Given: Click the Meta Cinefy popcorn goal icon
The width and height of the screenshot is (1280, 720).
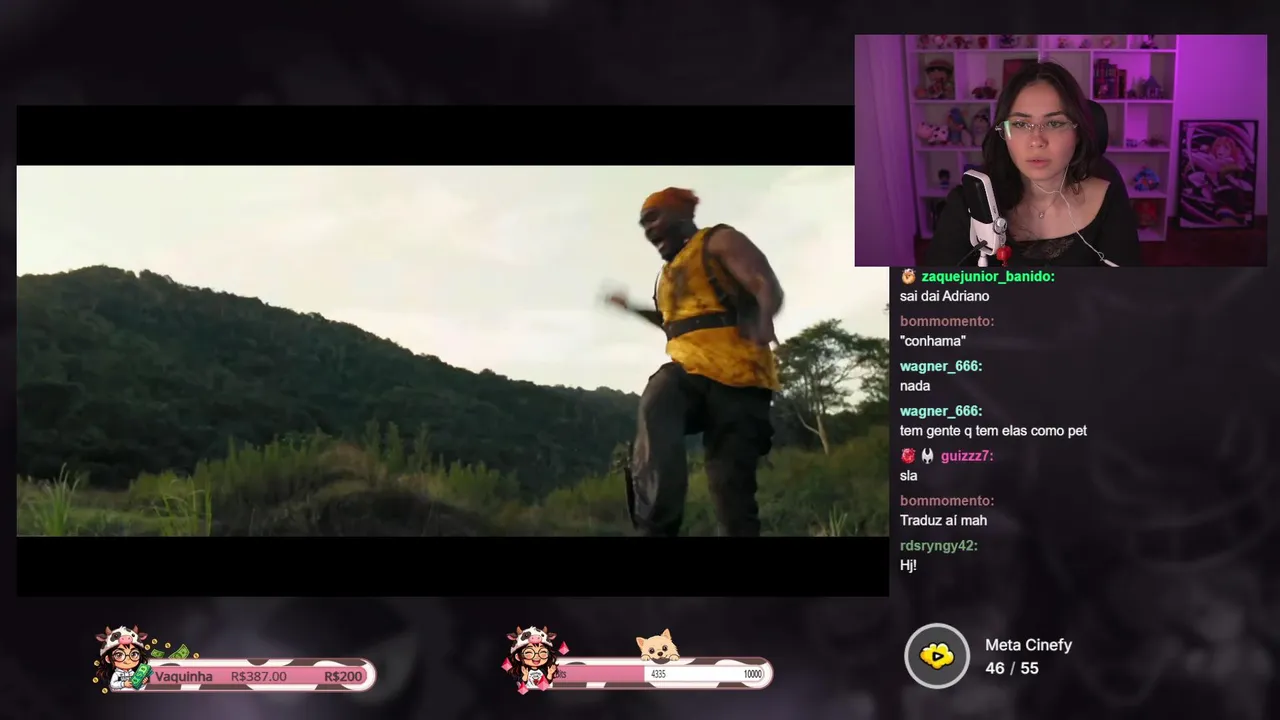Looking at the screenshot, I should pos(937,656).
